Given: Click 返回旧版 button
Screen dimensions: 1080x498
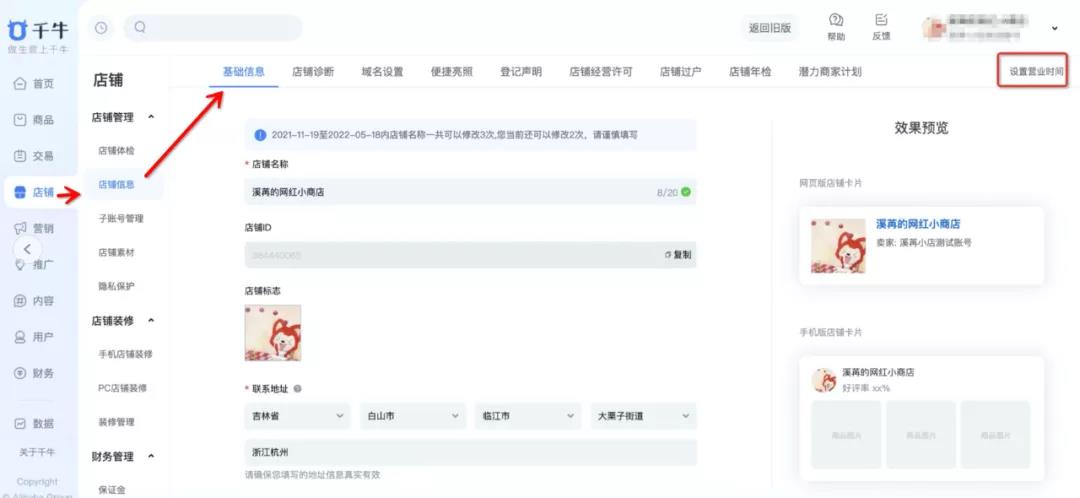Looking at the screenshot, I should (770, 28).
